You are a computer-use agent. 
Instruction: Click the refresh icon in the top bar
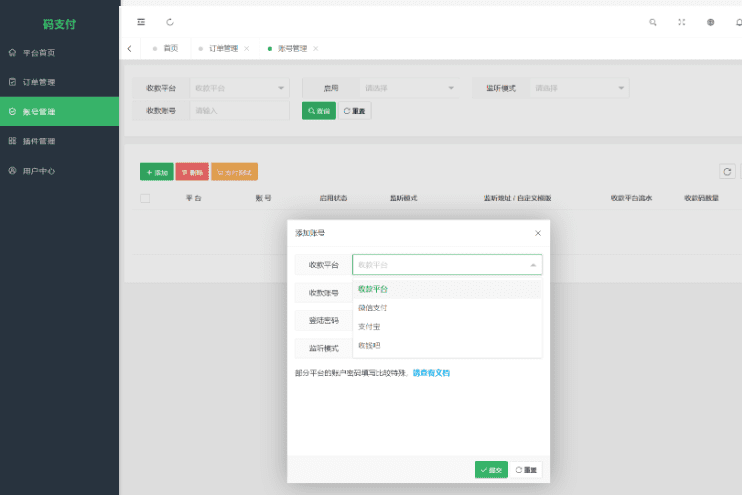point(170,22)
